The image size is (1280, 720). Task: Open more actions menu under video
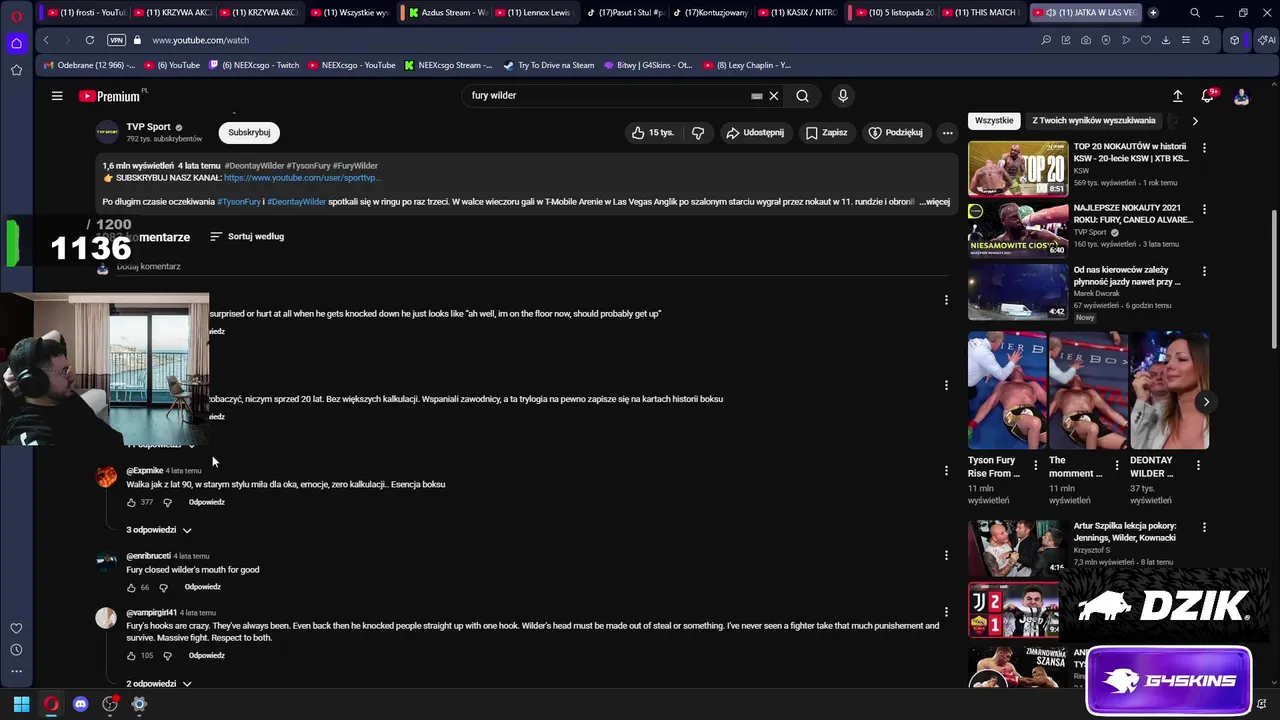point(947,132)
